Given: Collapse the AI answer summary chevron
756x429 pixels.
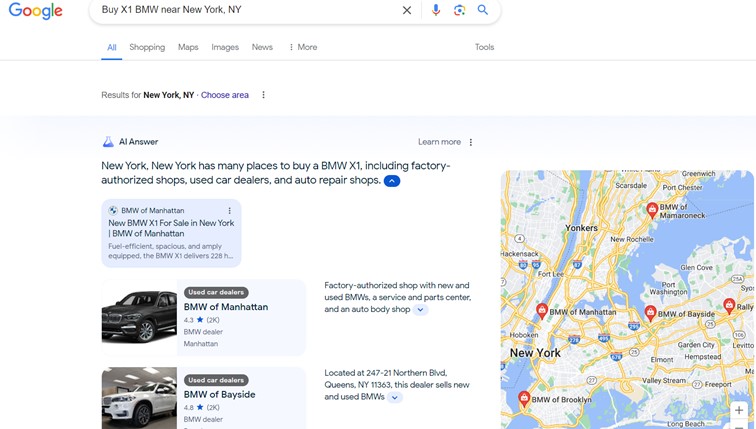Looking at the screenshot, I should (392, 181).
